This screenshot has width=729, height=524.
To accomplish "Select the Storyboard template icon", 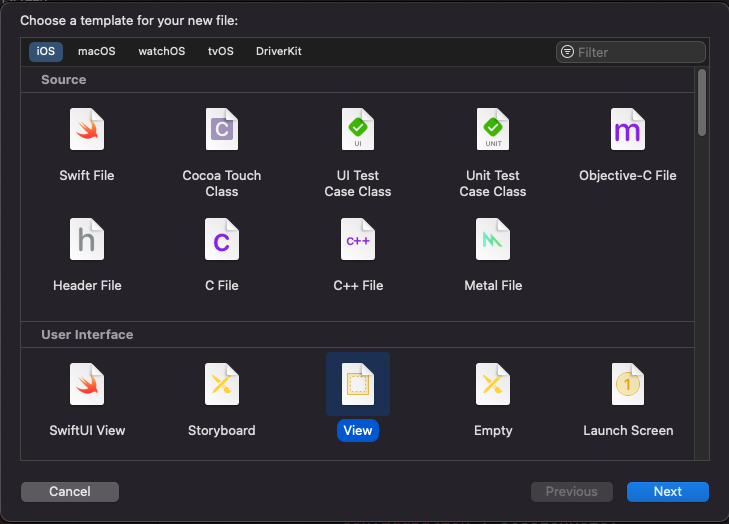I will 222,384.
